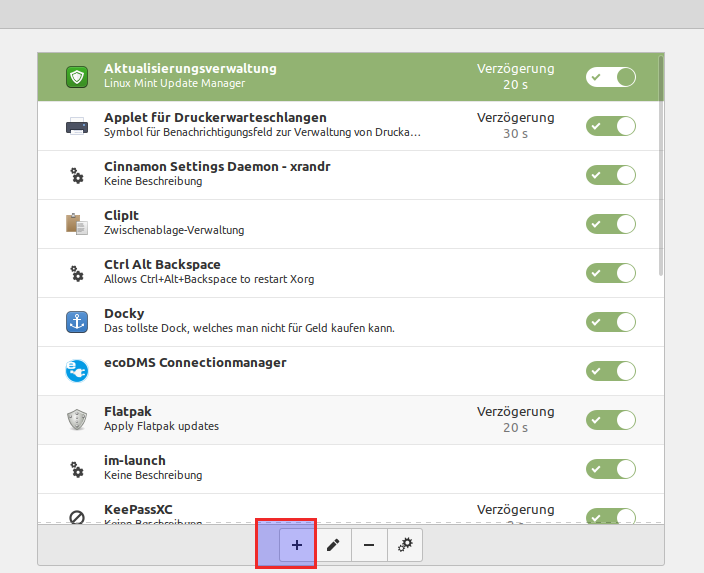Click the Flatpak shield icon
704x573 pixels.
pos(77,419)
